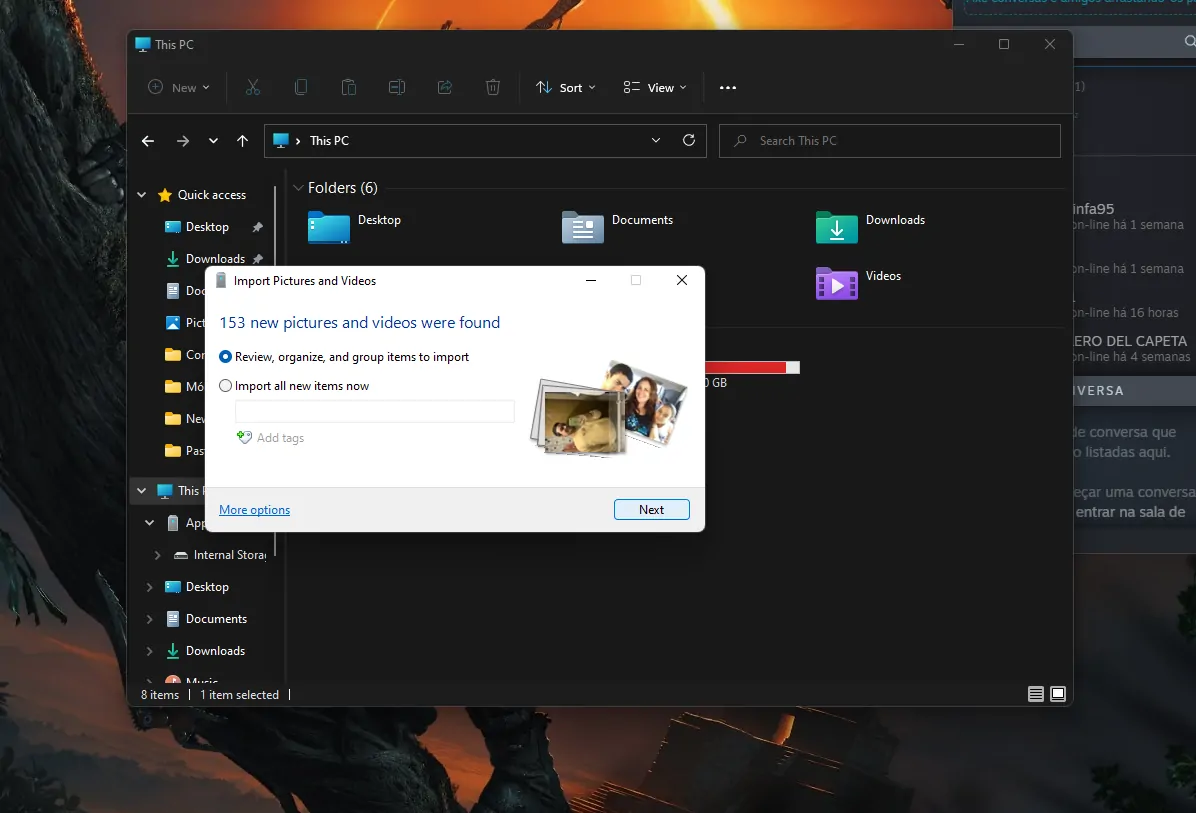1196x813 pixels.
Task: Expand the Documents node under This PC
Action: [x=150, y=619]
